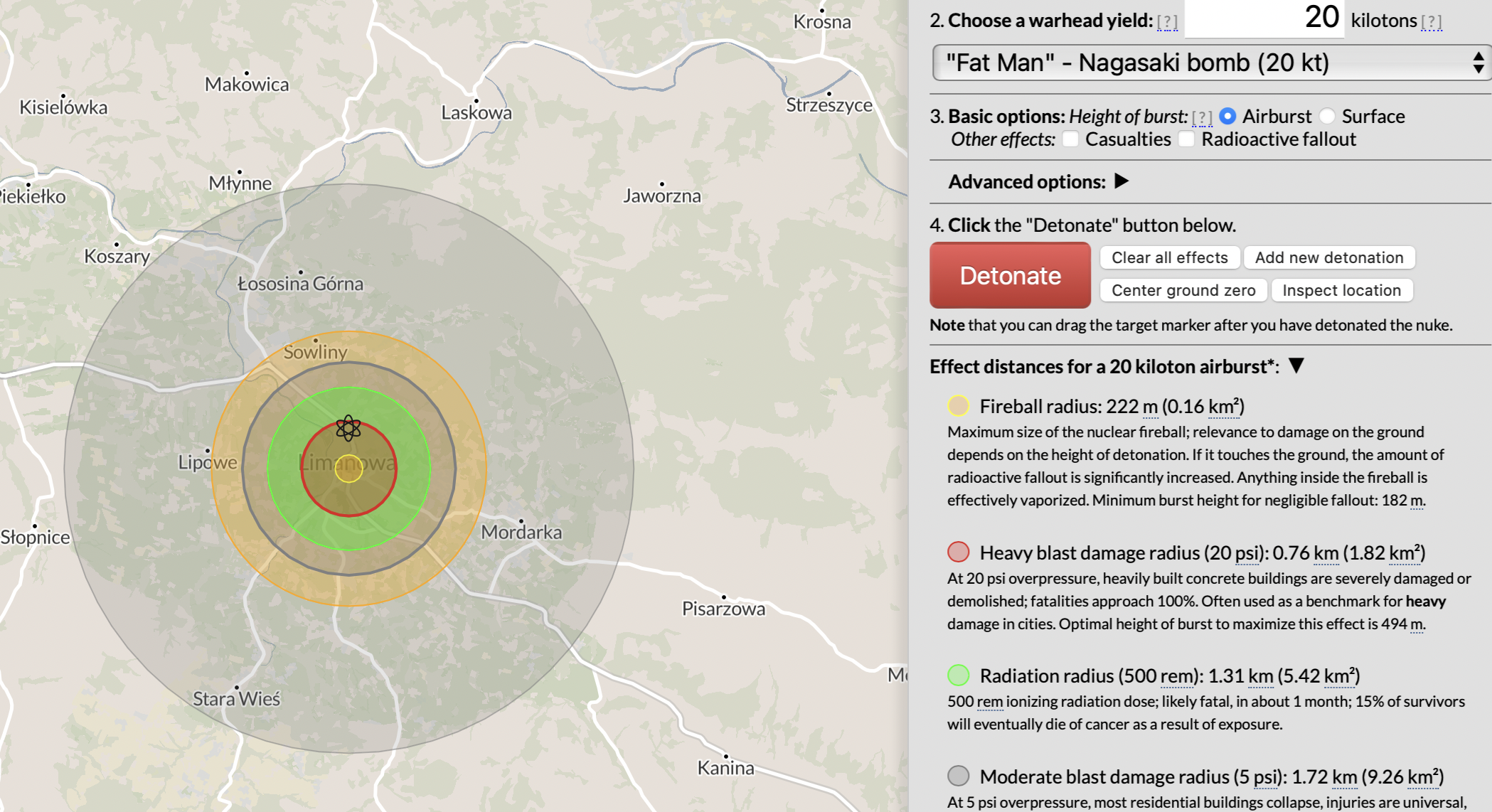Enable the Casualties checkbox
Image resolution: width=1492 pixels, height=812 pixels.
(x=1070, y=139)
